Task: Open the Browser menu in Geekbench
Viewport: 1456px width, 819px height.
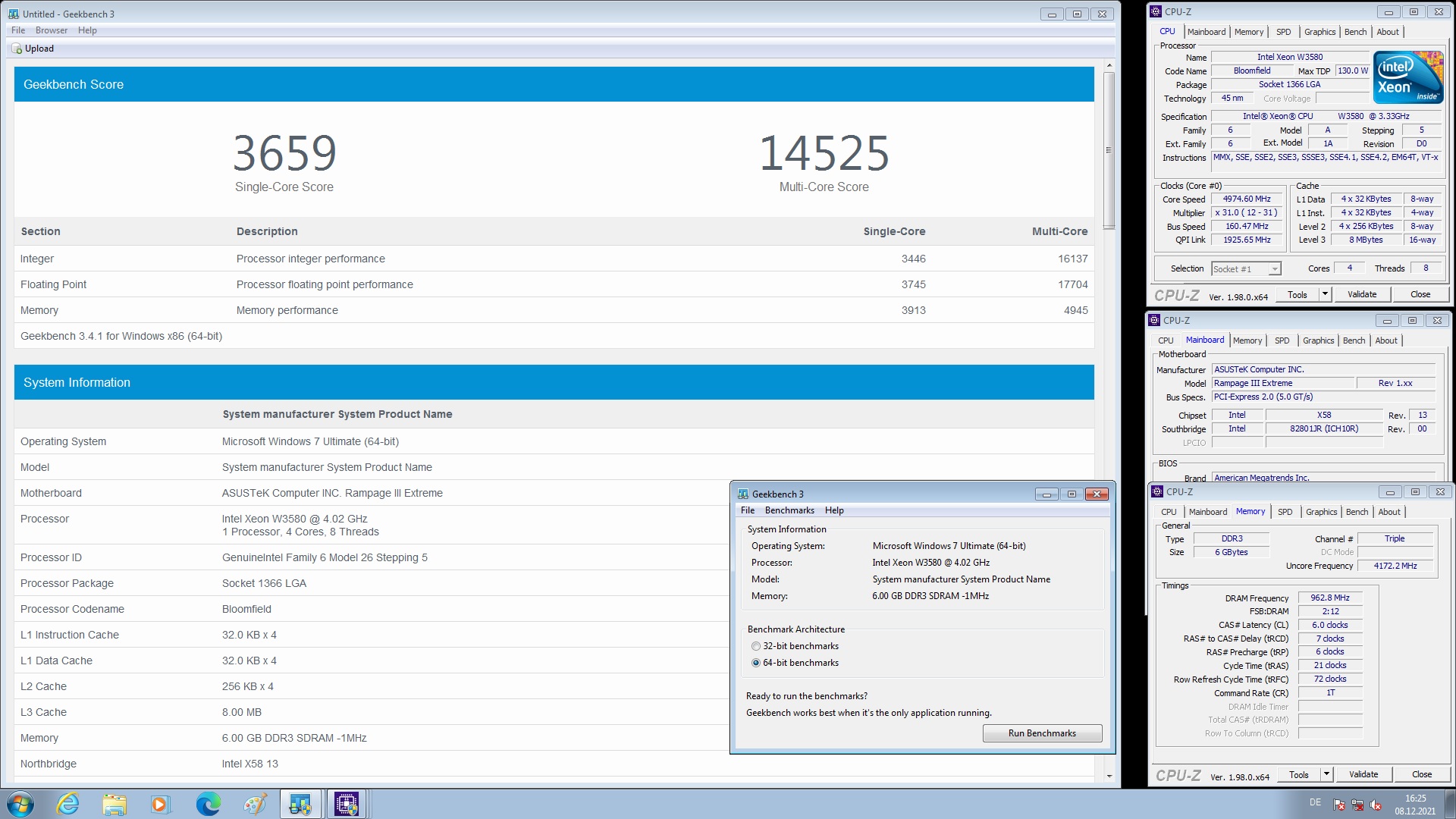Action: 52,30
